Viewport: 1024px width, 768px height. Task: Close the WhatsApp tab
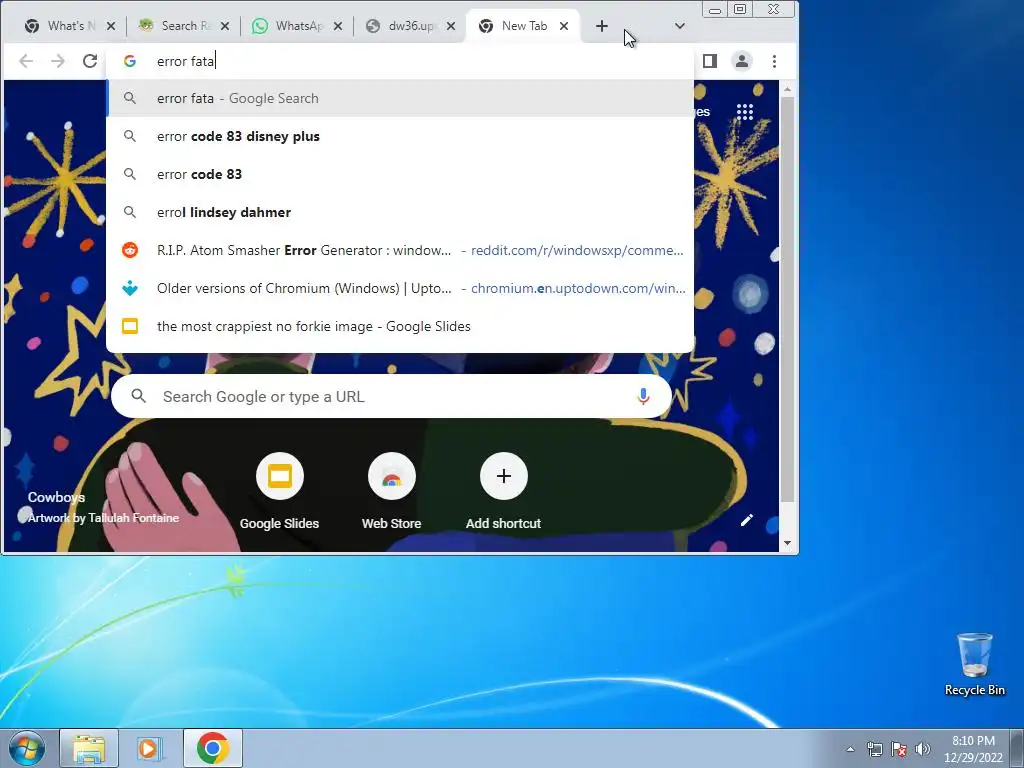pos(338,26)
